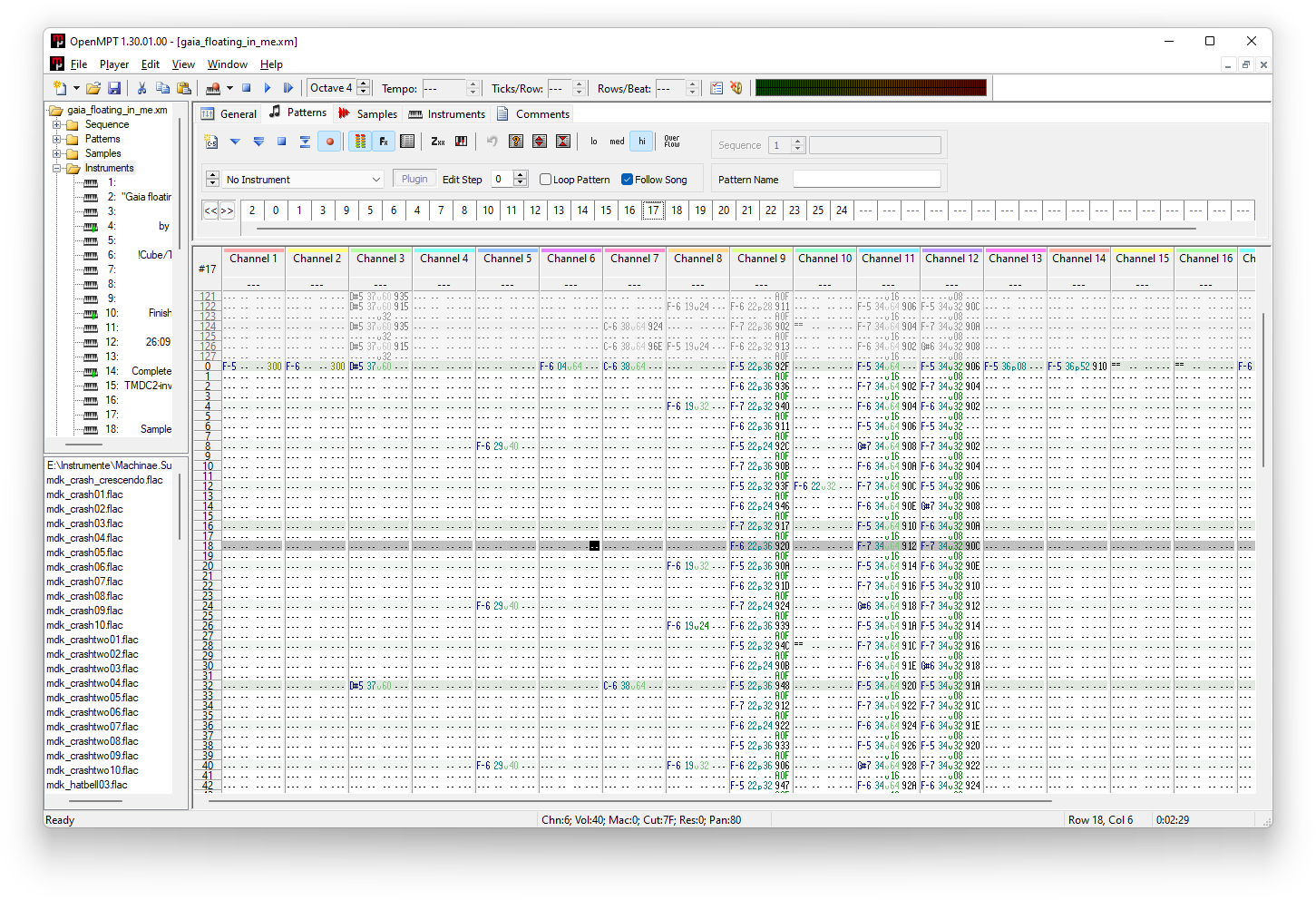Screen dimensions: 1316x900
Task: Expand the Samples tree node
Action: coord(57,153)
